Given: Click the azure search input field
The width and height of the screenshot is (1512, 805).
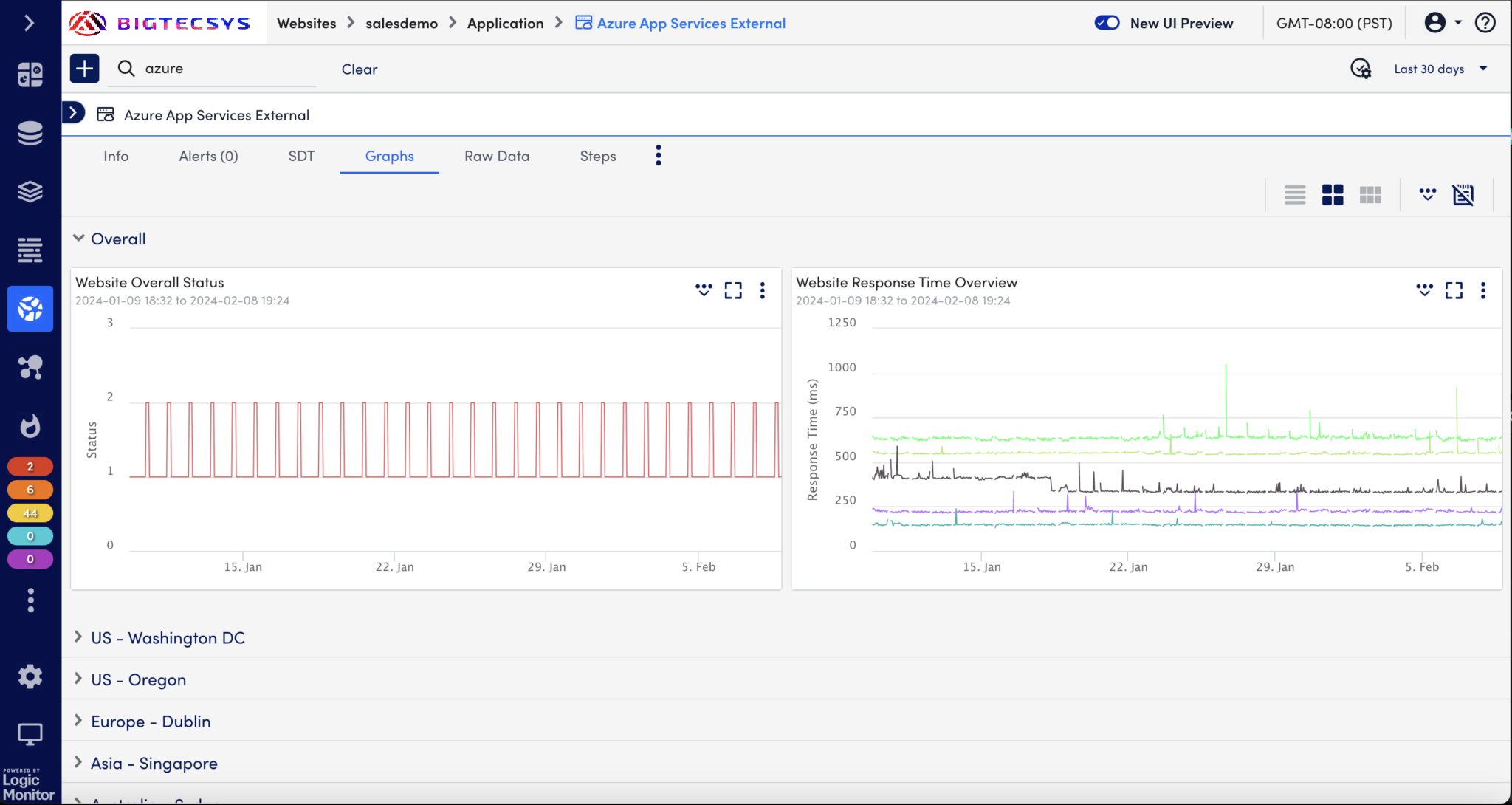Looking at the screenshot, I should [221, 69].
